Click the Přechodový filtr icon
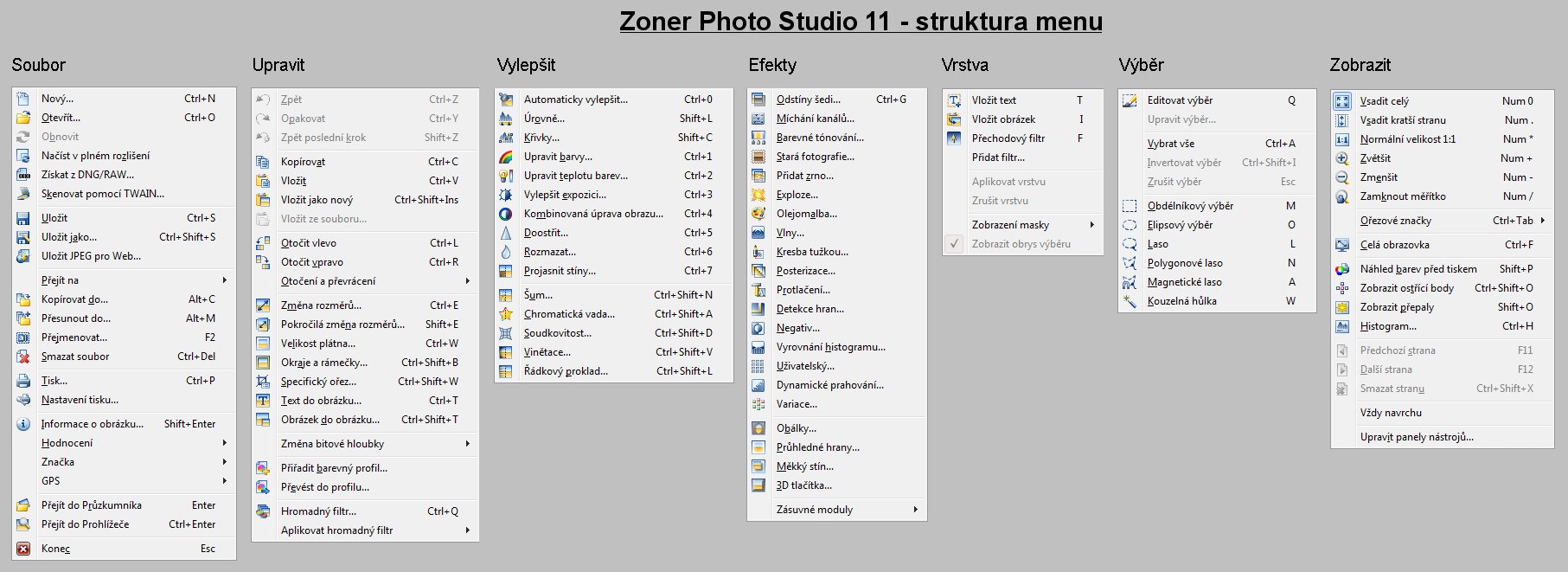 (x=954, y=138)
